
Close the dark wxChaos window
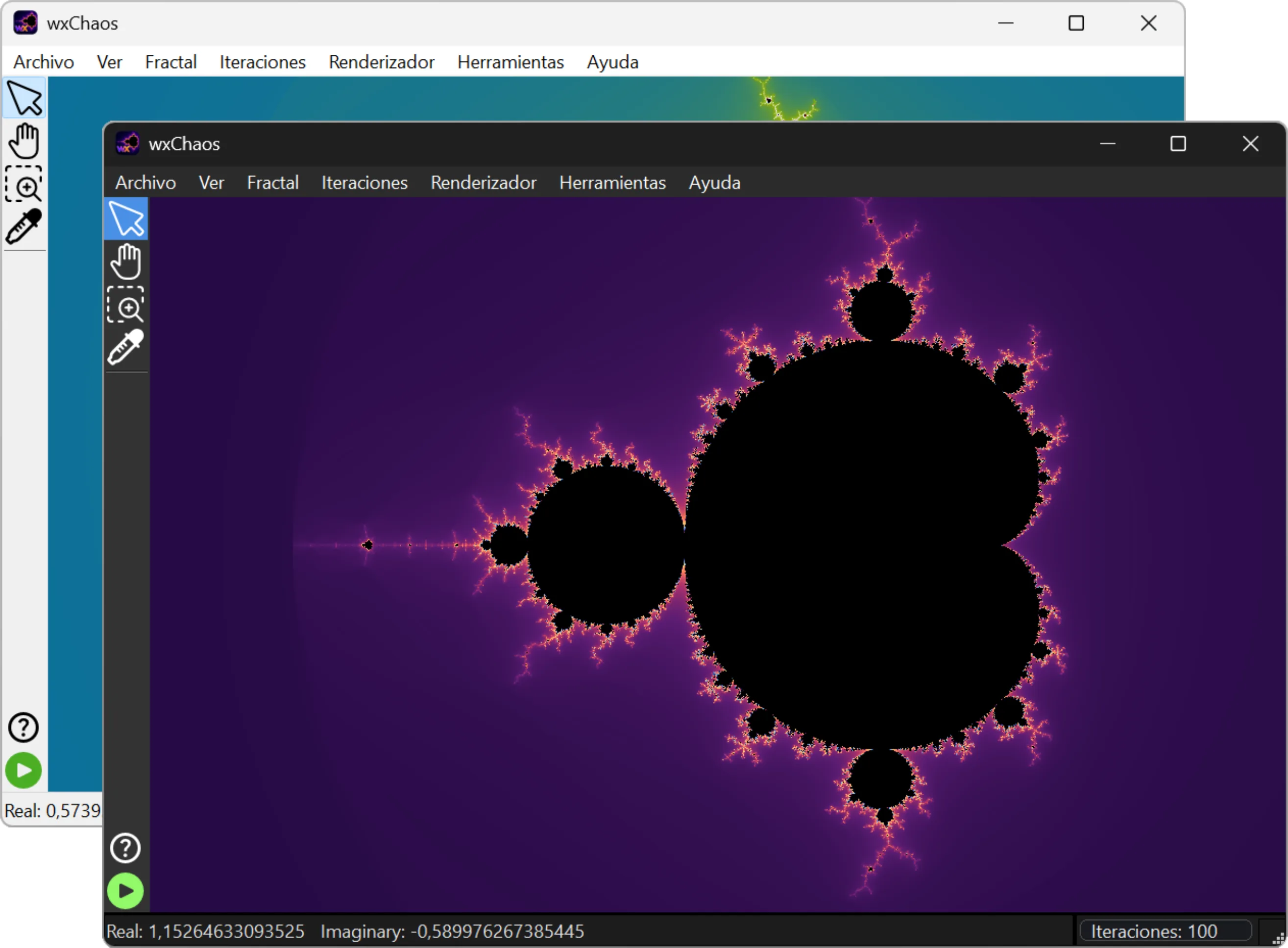(x=1250, y=143)
